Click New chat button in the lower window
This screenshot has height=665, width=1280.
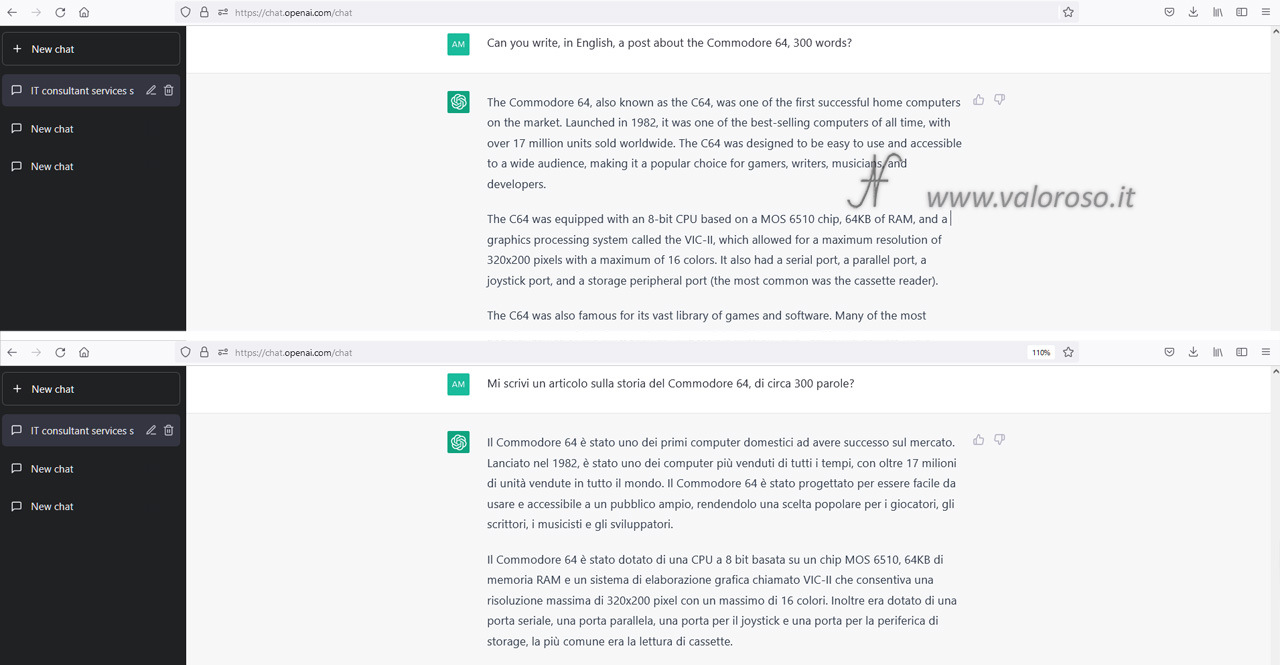click(x=92, y=389)
